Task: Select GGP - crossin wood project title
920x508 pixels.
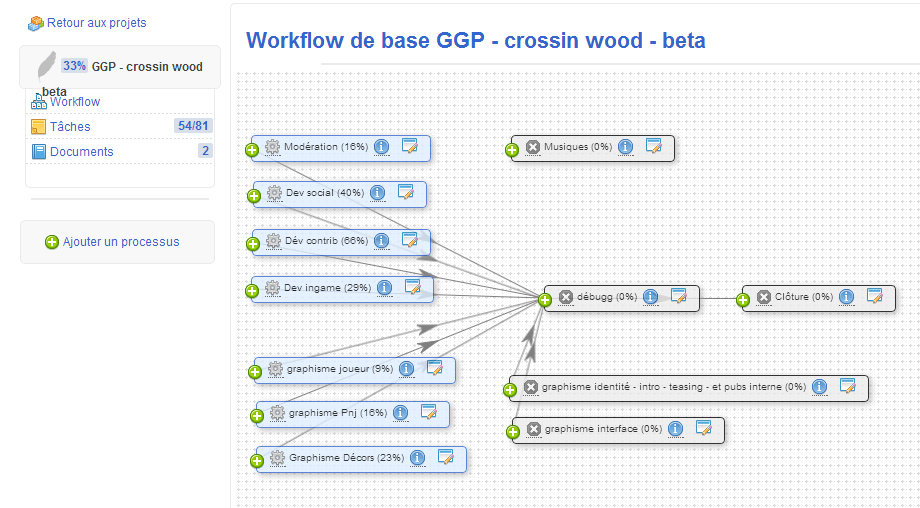Action: click(x=147, y=67)
